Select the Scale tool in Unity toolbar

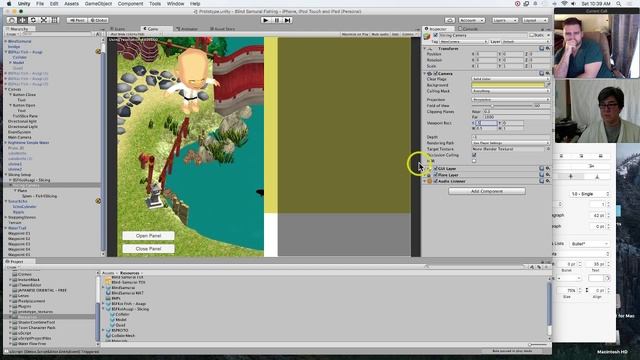pos(44,20)
